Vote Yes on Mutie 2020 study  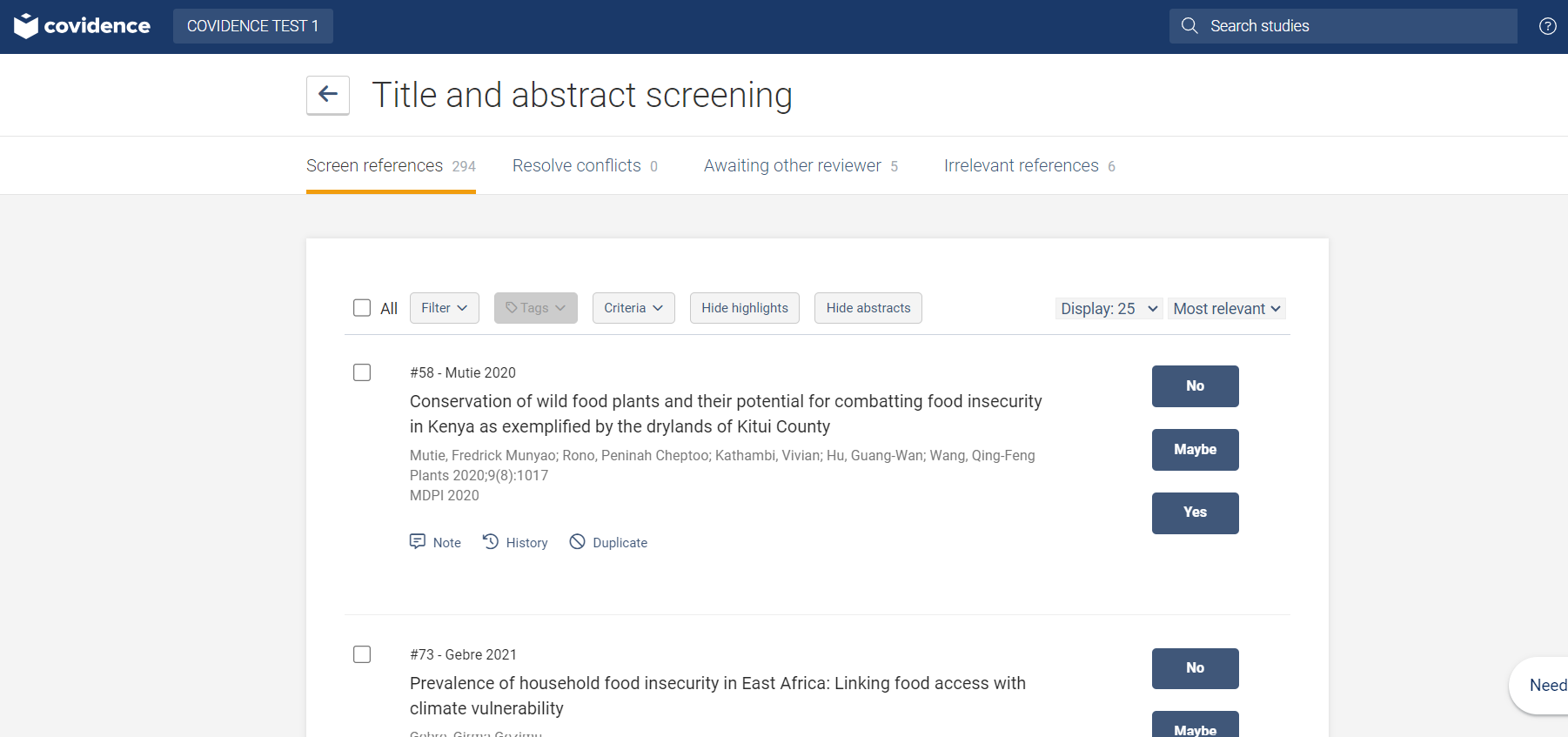1195,513
